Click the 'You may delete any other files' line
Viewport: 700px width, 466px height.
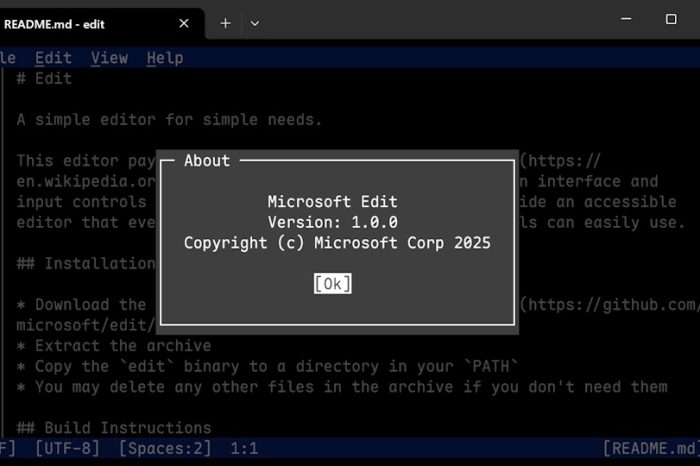pyautogui.click(x=342, y=387)
